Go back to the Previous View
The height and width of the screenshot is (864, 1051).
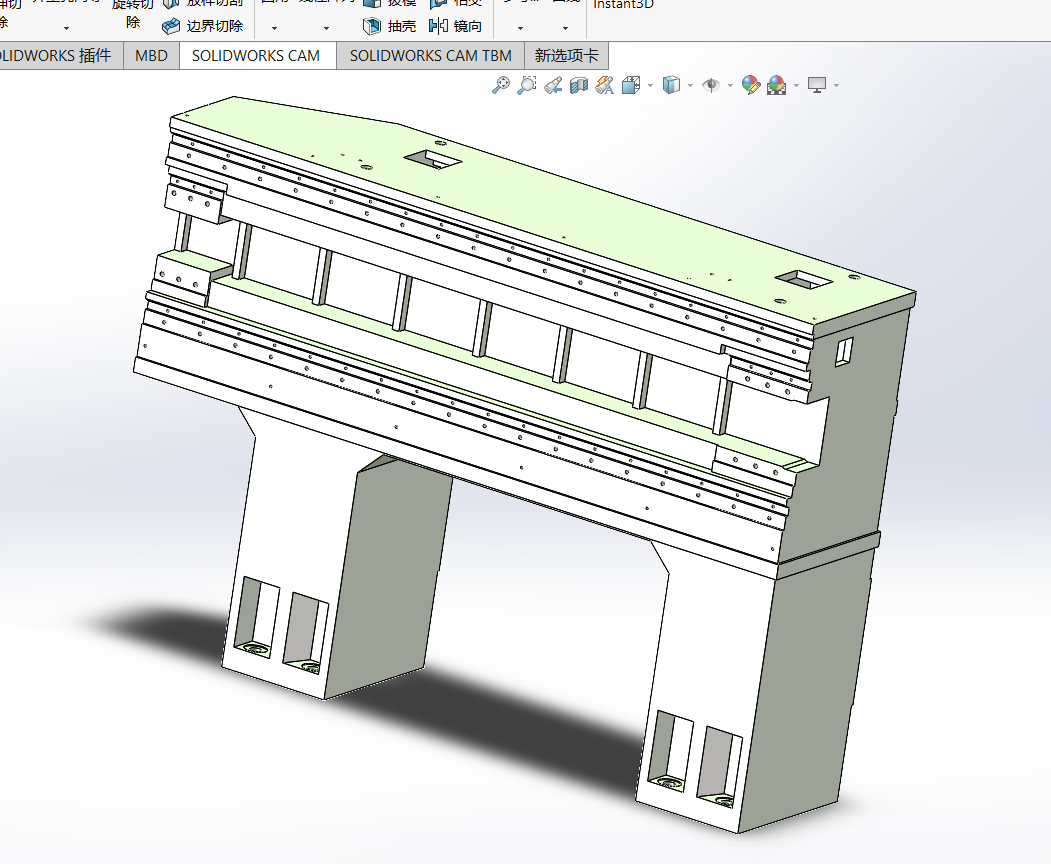click(x=553, y=85)
